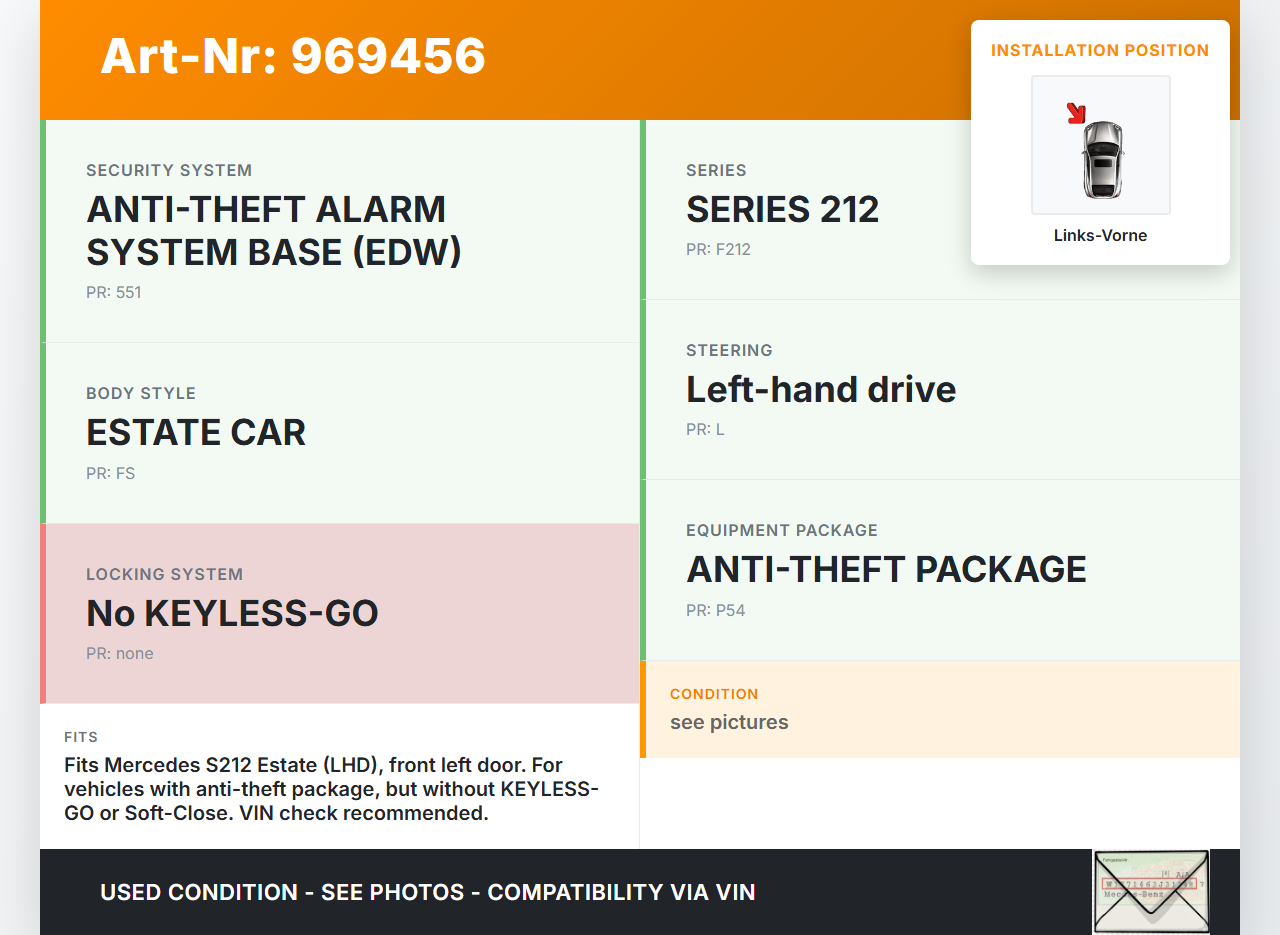This screenshot has width=1280, height=935.
Task: Click the PR: none label
Action: (x=120, y=654)
